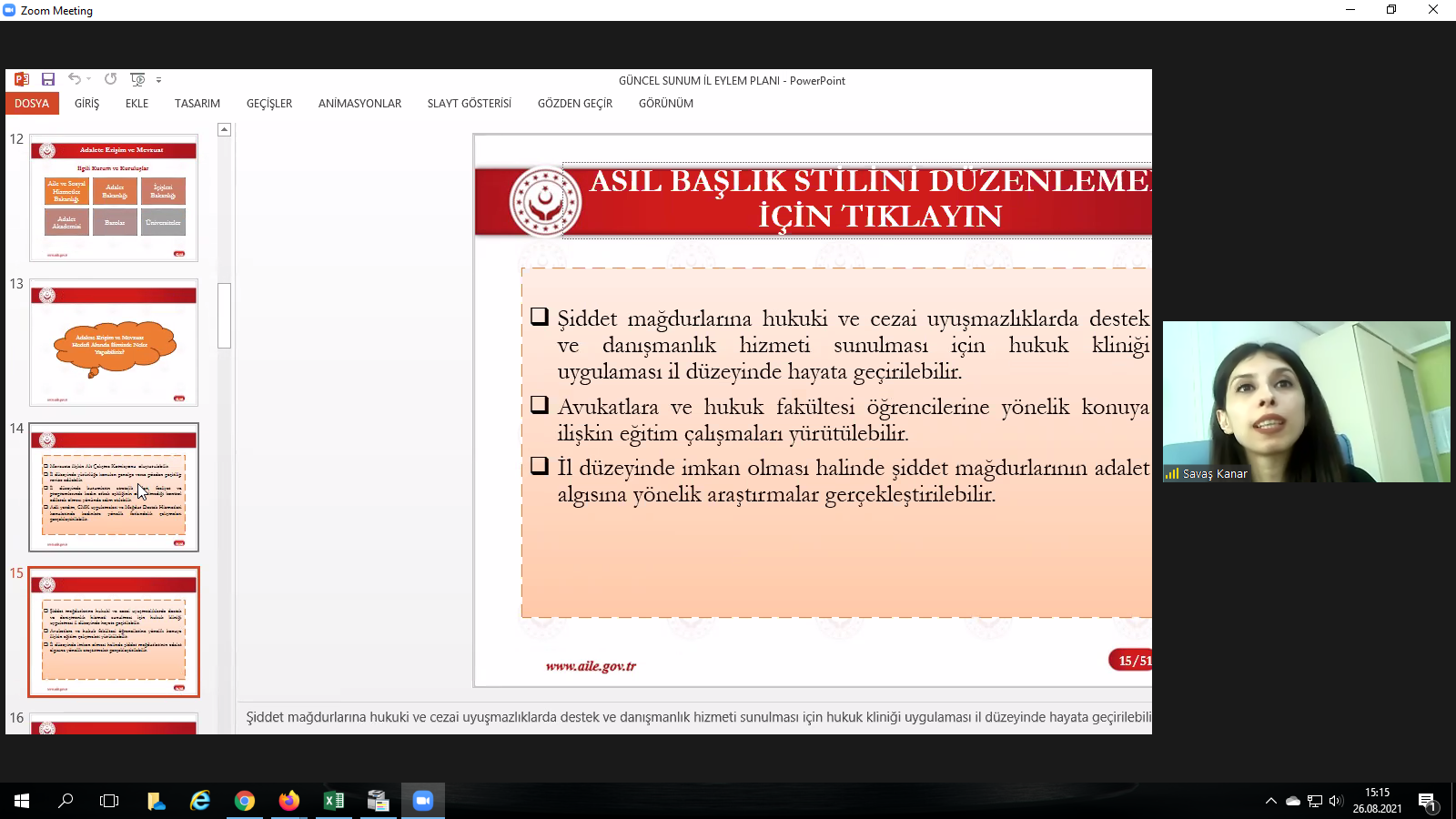Select slide 15 thumbnail
This screenshot has height=819, width=1456.
(x=114, y=632)
